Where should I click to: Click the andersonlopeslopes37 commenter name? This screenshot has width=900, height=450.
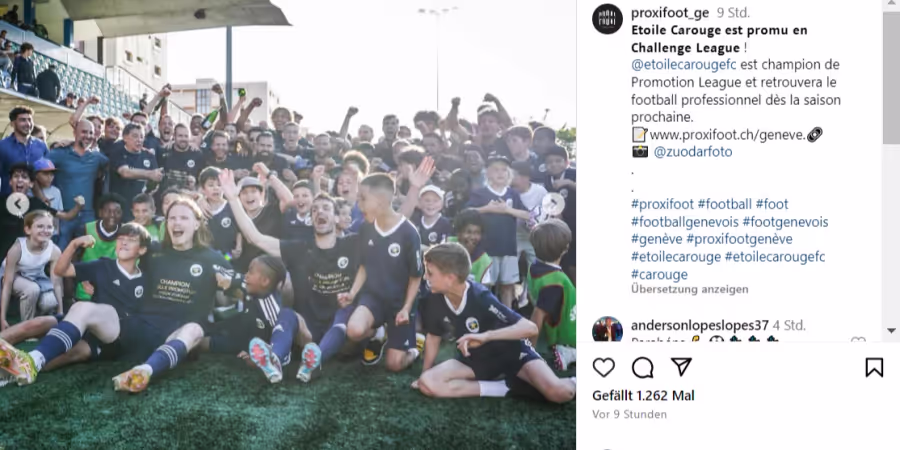pyautogui.click(x=700, y=325)
